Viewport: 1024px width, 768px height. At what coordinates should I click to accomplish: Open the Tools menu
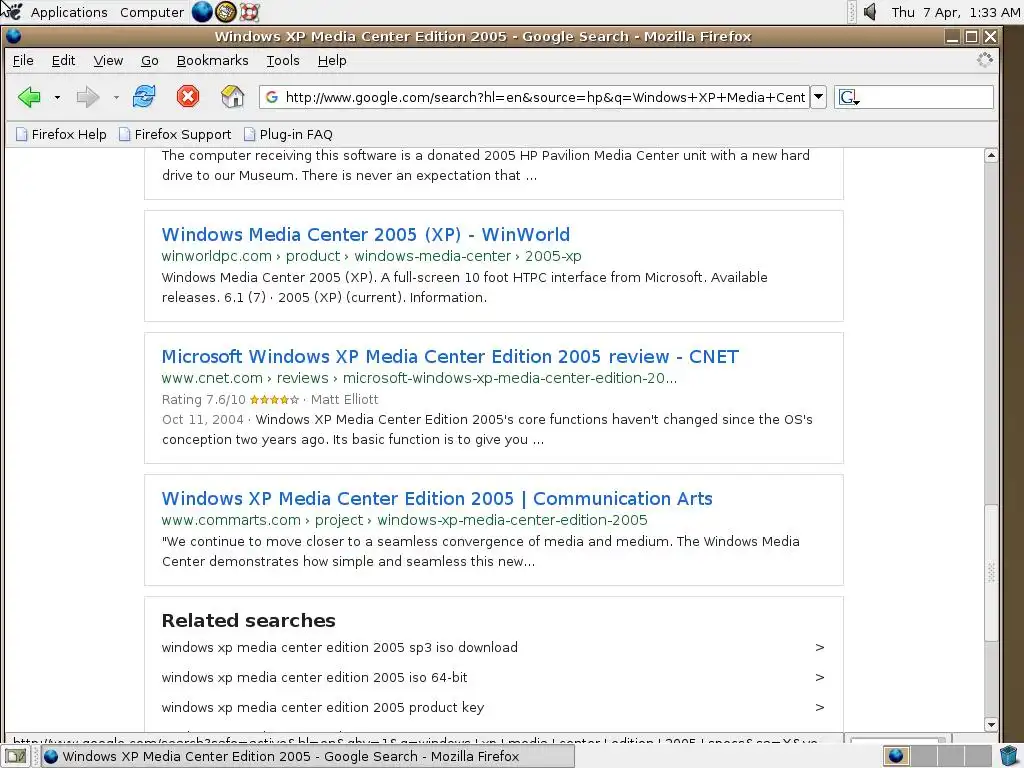283,61
